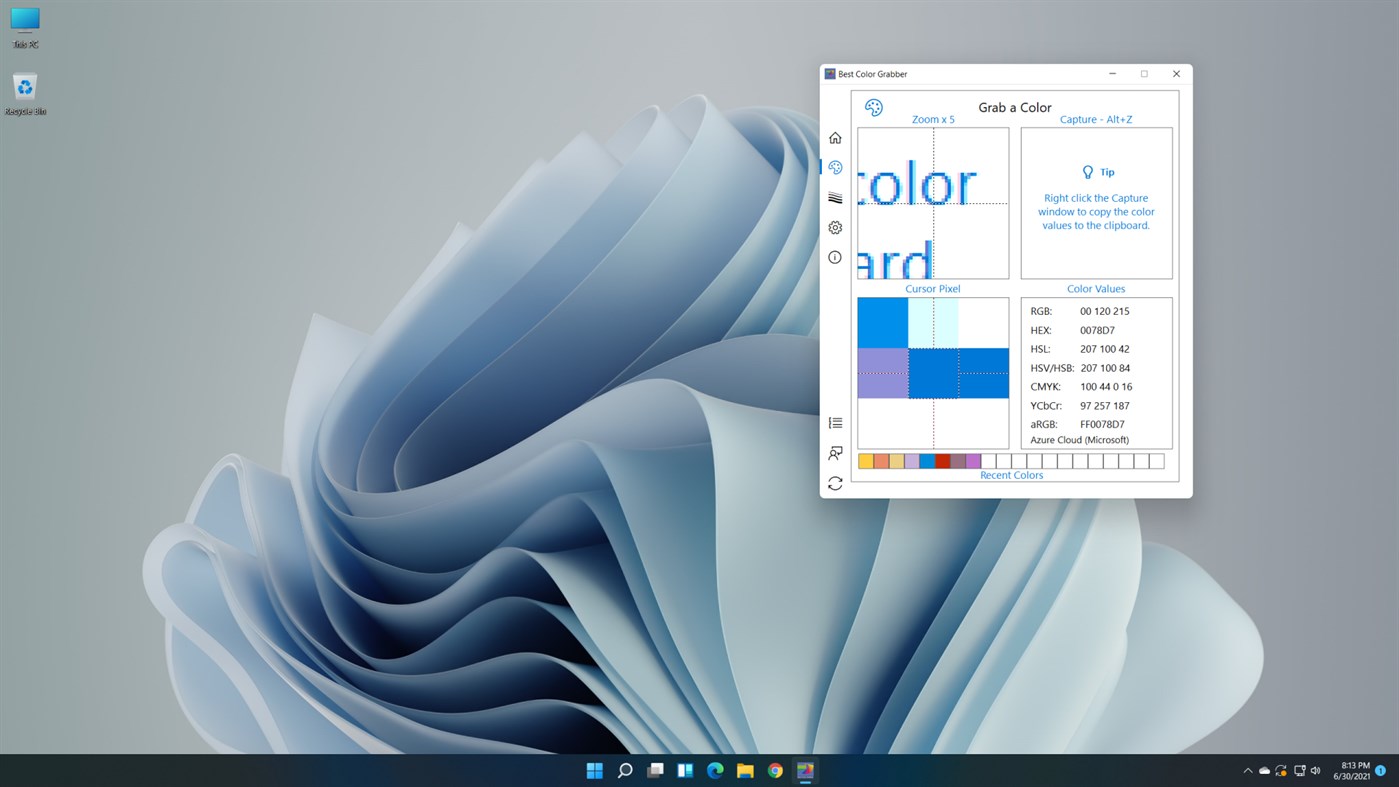Open the feedback person icon in sidebar
Viewport: 1399px width, 787px height.
(835, 452)
